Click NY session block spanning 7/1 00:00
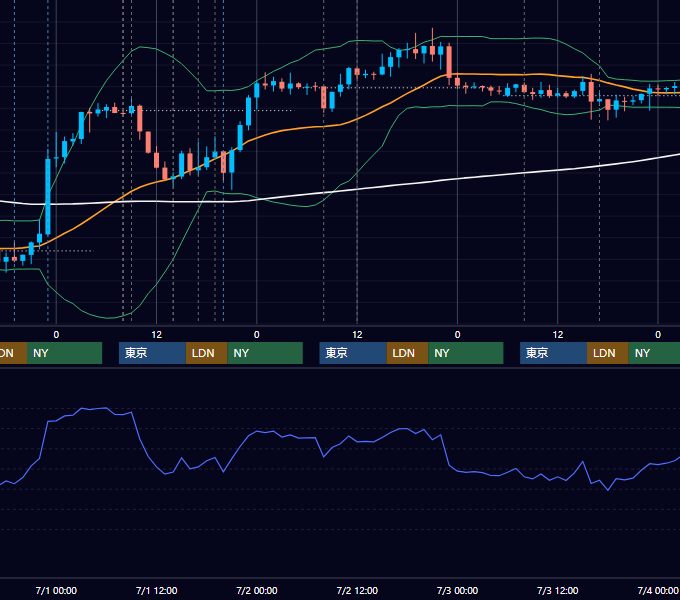Screen dimensions: 680x600 (x=64, y=353)
